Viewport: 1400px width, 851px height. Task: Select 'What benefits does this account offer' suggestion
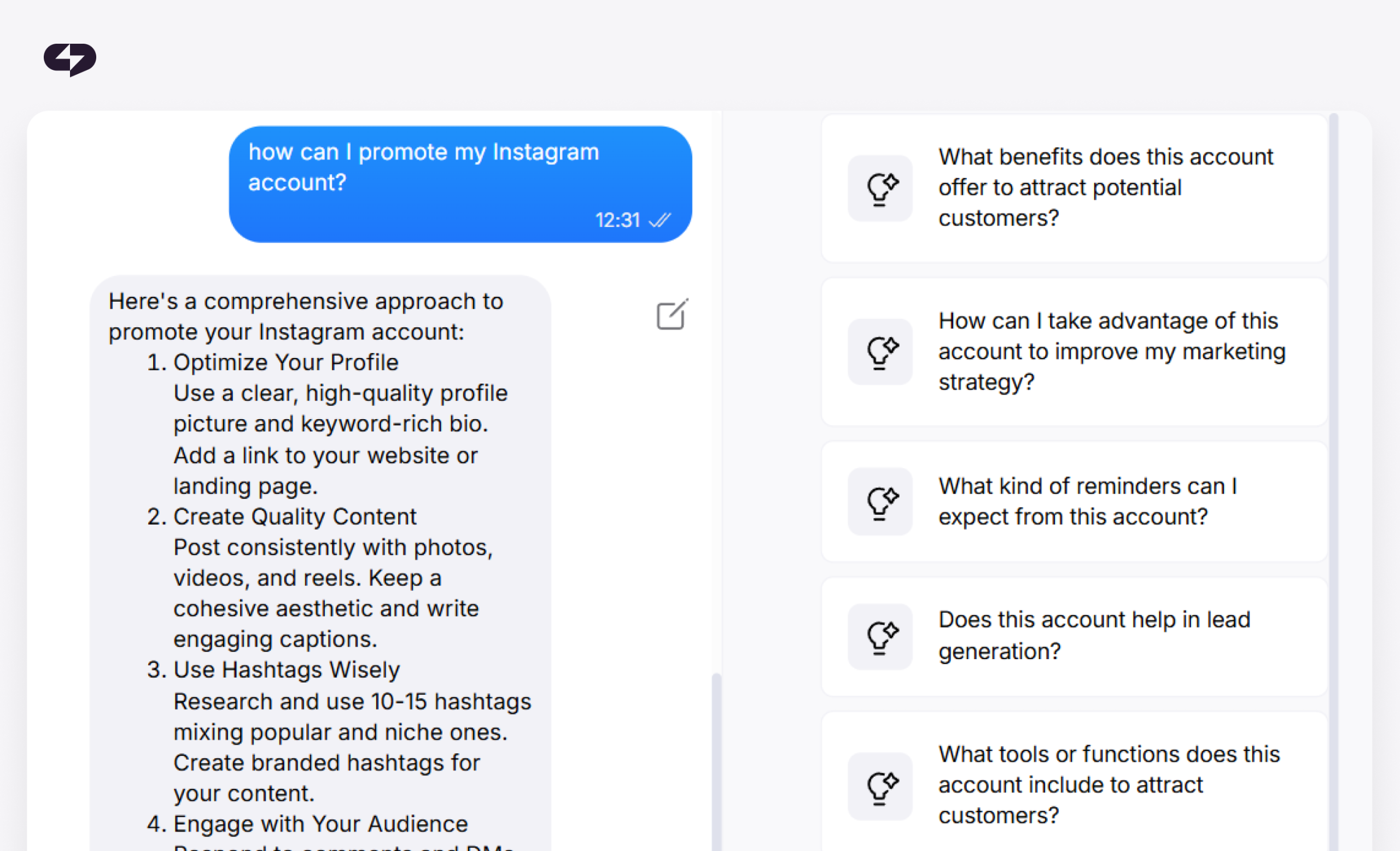(x=1074, y=189)
